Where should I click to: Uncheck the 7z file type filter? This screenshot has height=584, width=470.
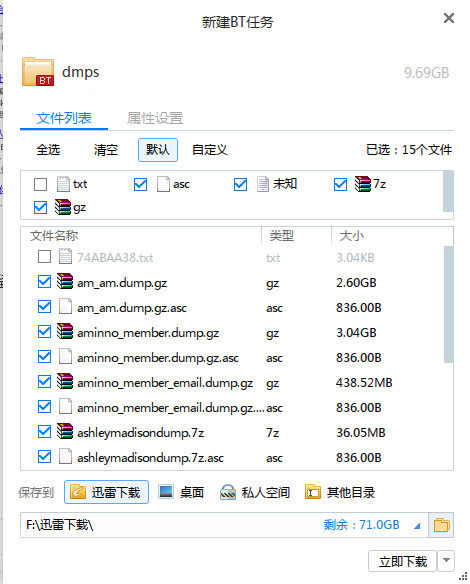click(x=340, y=184)
